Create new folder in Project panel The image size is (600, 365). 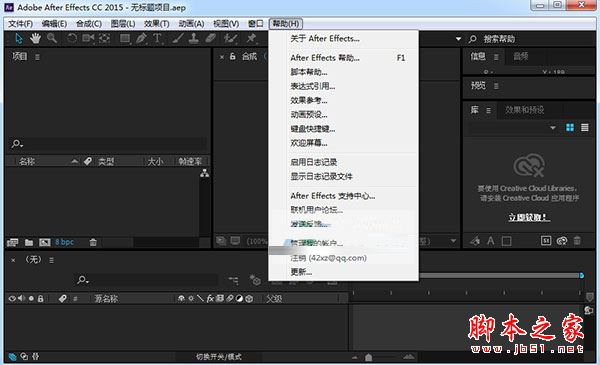29,242
